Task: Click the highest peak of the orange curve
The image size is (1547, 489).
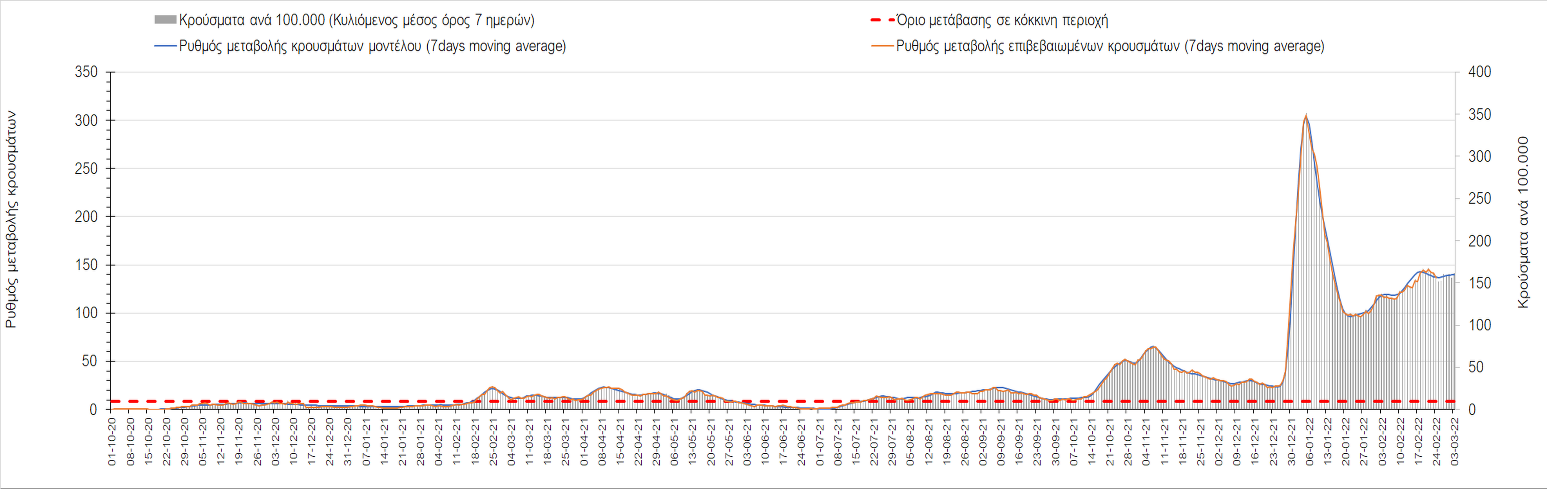Action: tap(1306, 116)
